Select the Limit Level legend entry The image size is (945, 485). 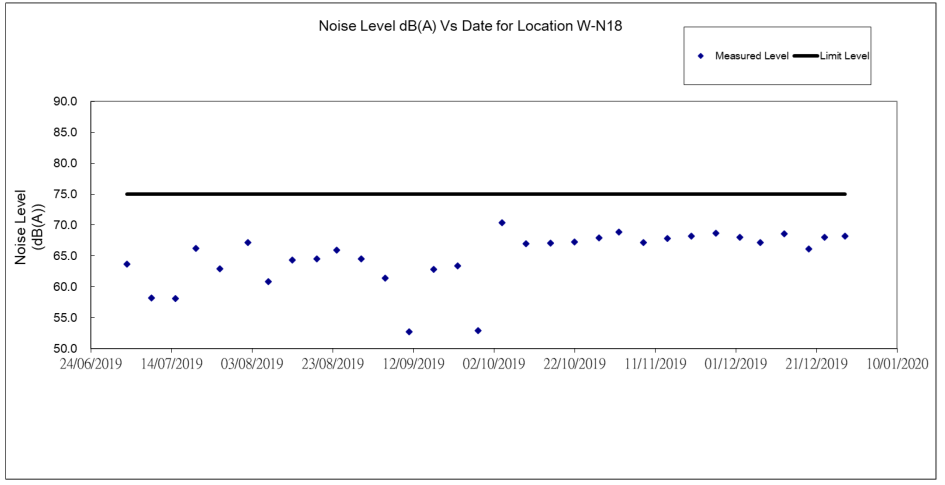pos(844,55)
